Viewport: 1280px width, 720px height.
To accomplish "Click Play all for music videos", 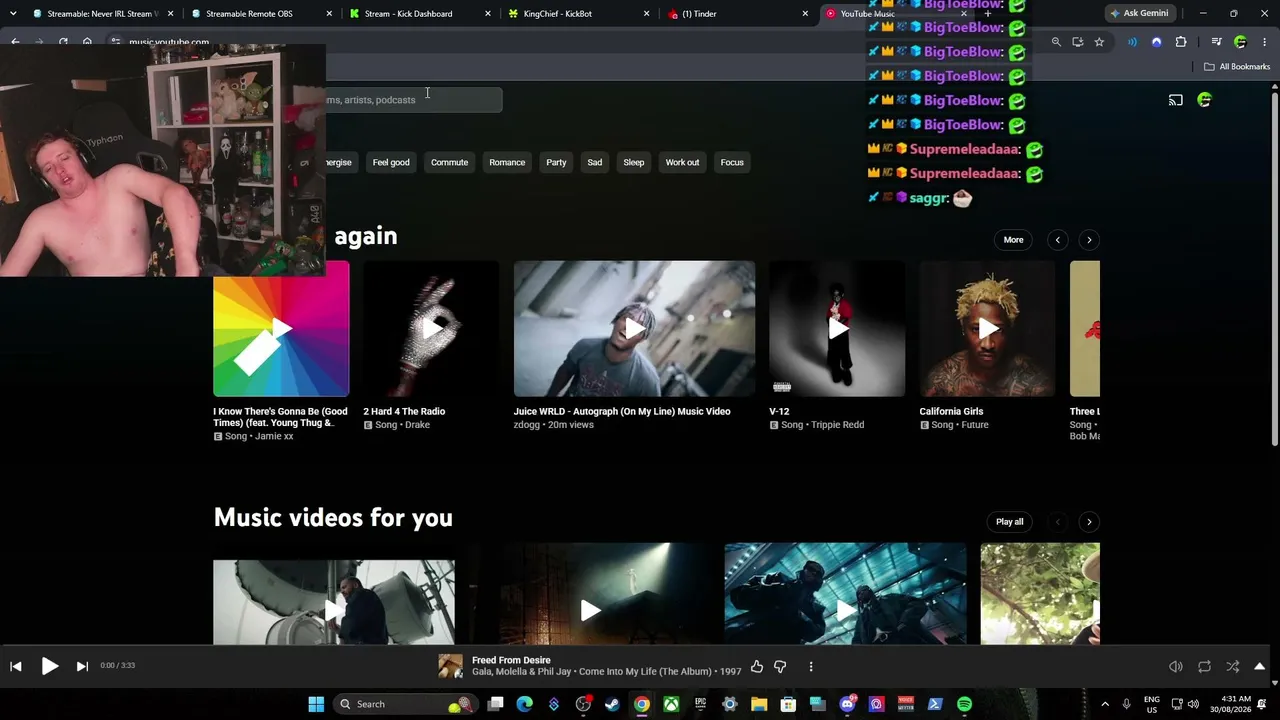I will click(x=1010, y=522).
